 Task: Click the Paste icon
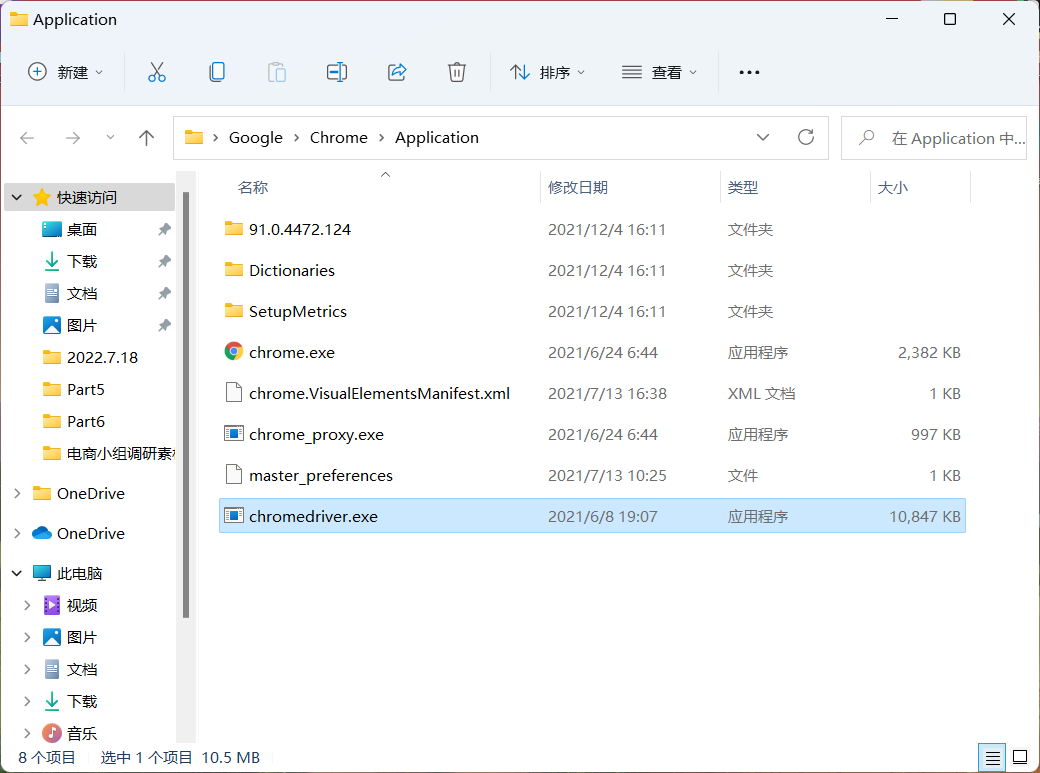pyautogui.click(x=276, y=71)
